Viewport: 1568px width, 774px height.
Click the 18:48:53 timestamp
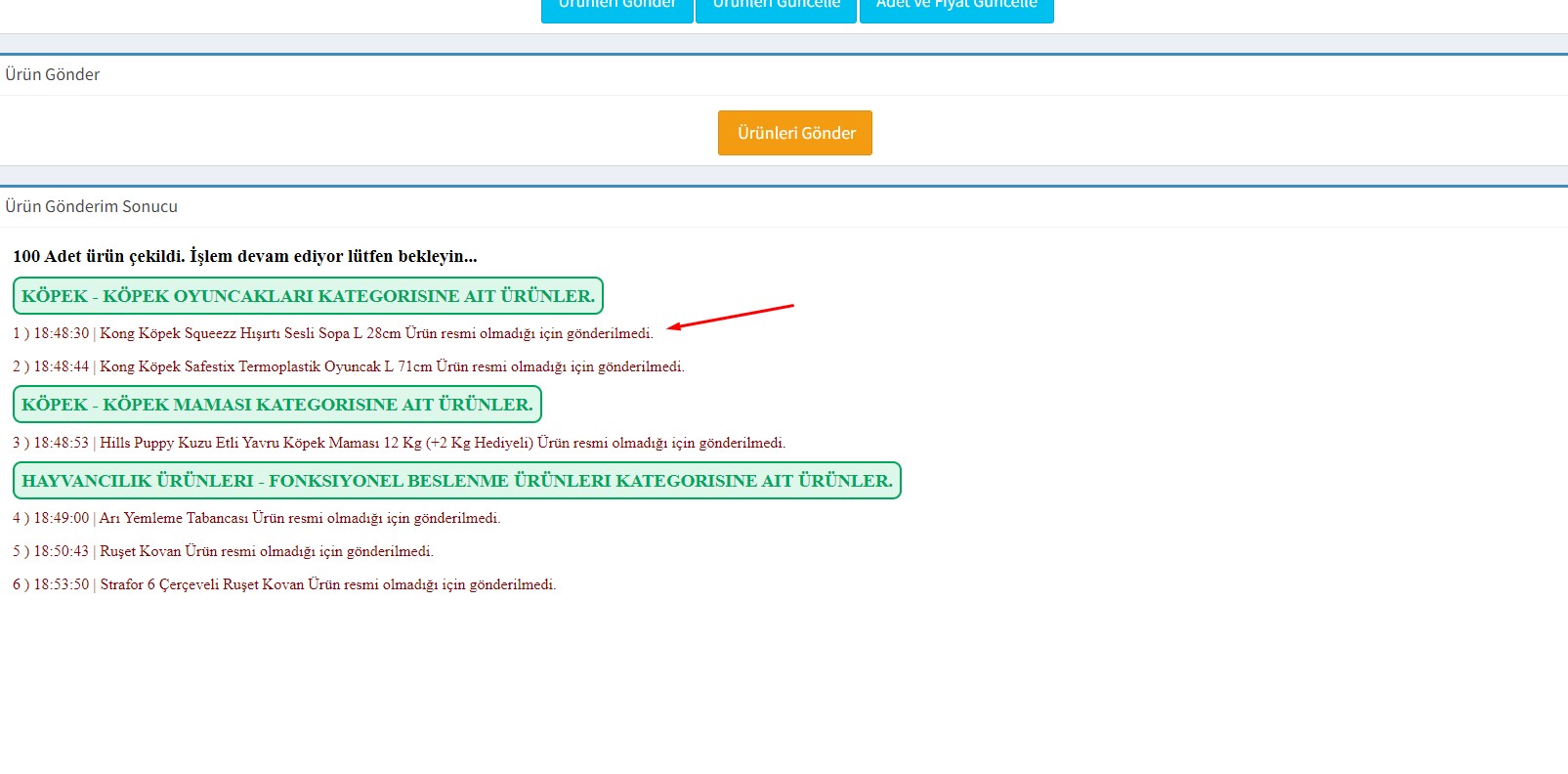coord(61,443)
